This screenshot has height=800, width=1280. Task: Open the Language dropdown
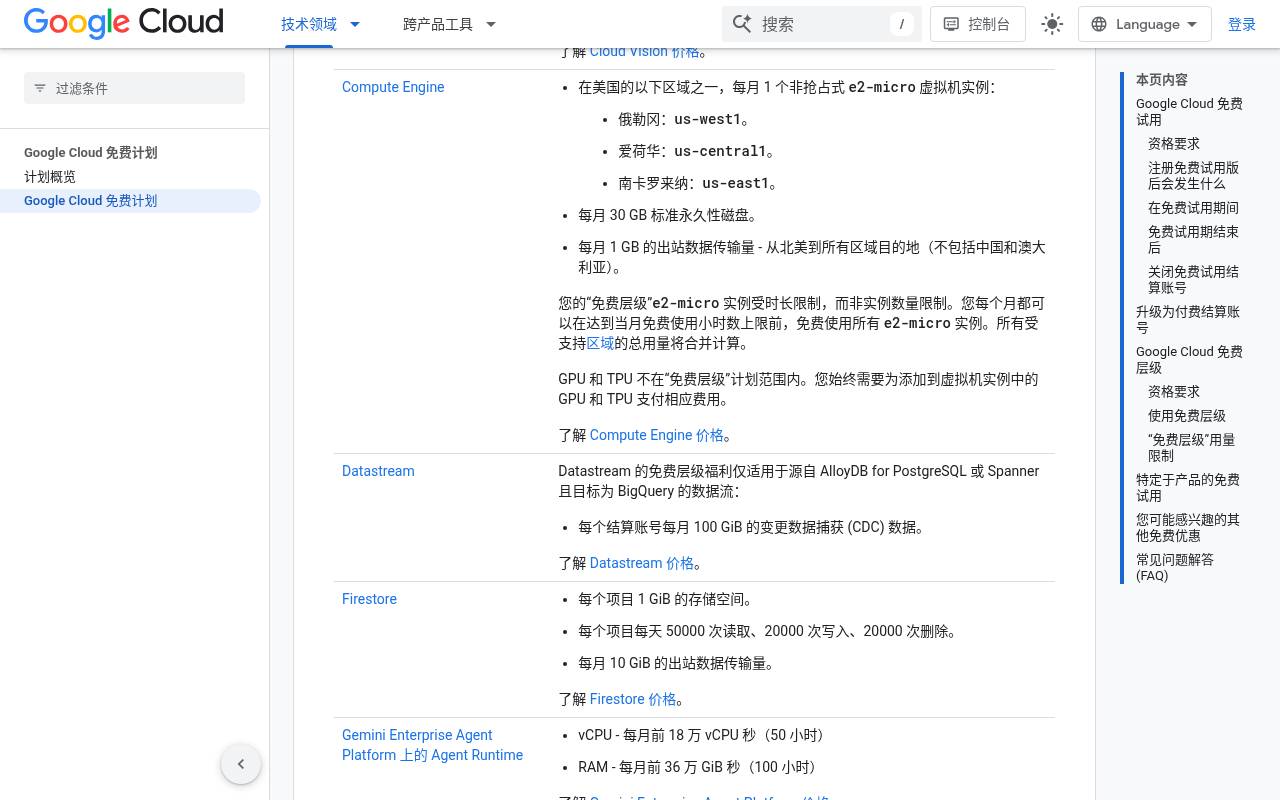(x=1145, y=24)
